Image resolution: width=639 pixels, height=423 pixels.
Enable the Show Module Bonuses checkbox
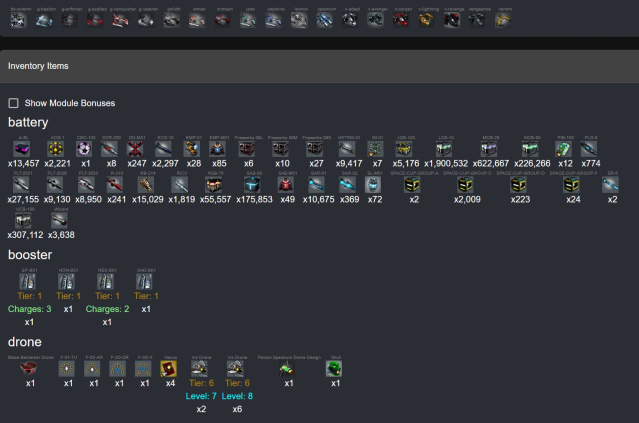pos(14,103)
